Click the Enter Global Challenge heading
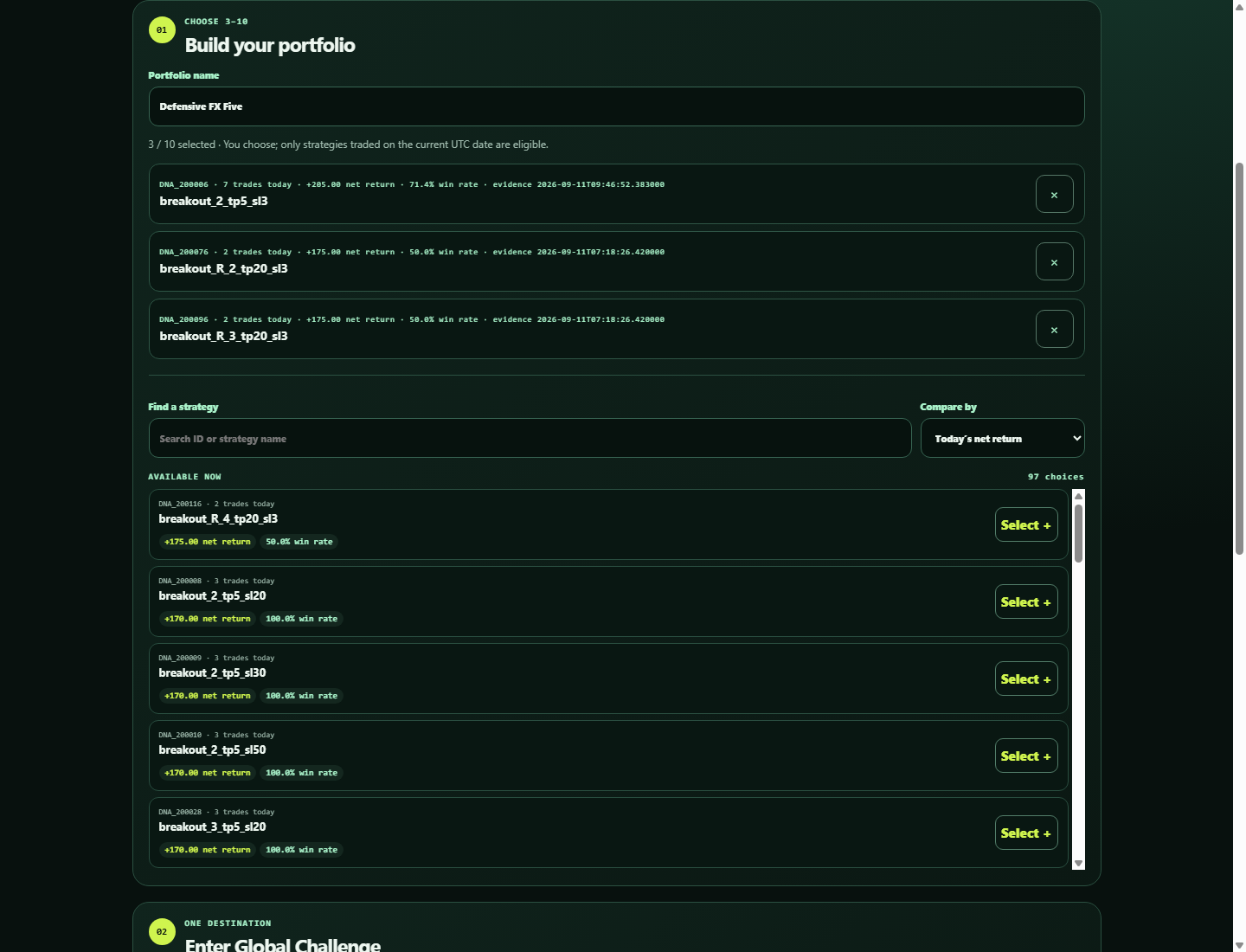1246x952 pixels. tap(283, 945)
